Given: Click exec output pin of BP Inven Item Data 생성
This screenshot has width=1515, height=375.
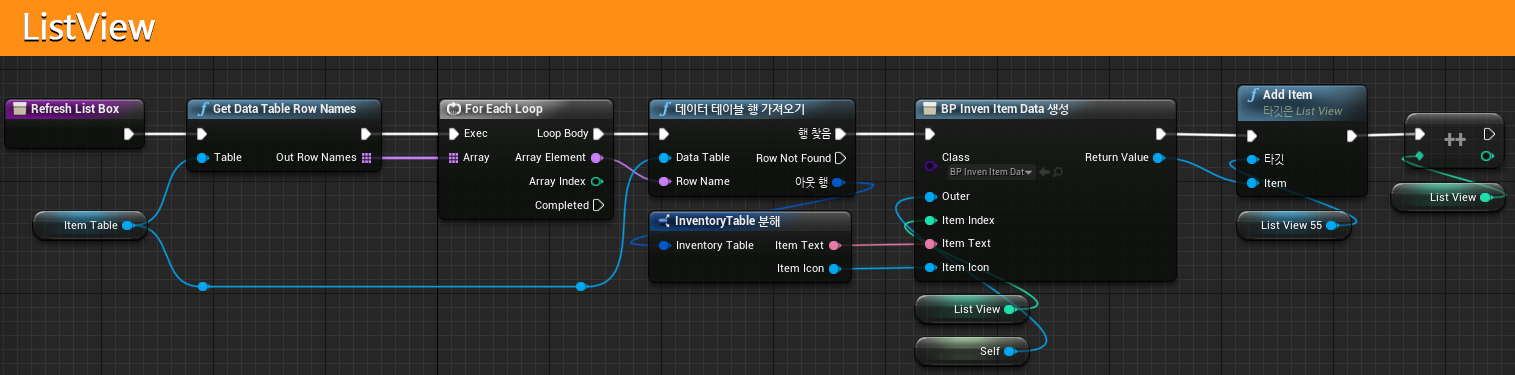Looking at the screenshot, I should (1161, 134).
